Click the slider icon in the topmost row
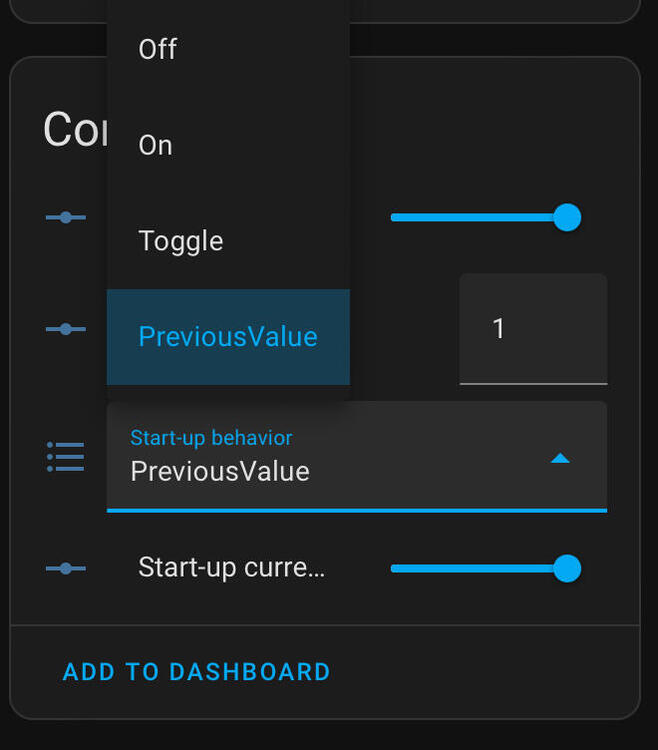Screen dimensions: 658x750 click(66, 217)
